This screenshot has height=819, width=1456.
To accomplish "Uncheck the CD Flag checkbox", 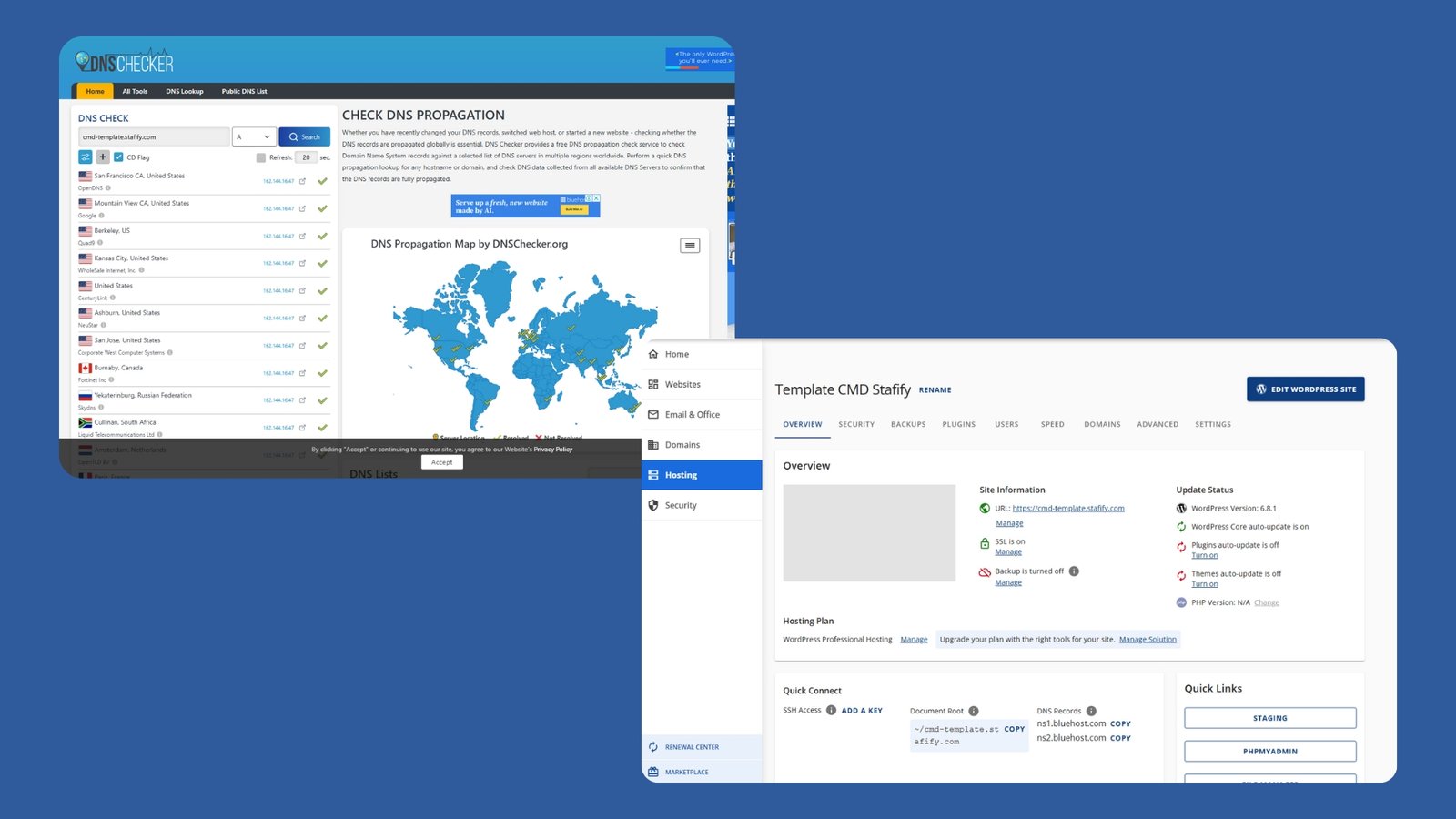I will tap(118, 157).
